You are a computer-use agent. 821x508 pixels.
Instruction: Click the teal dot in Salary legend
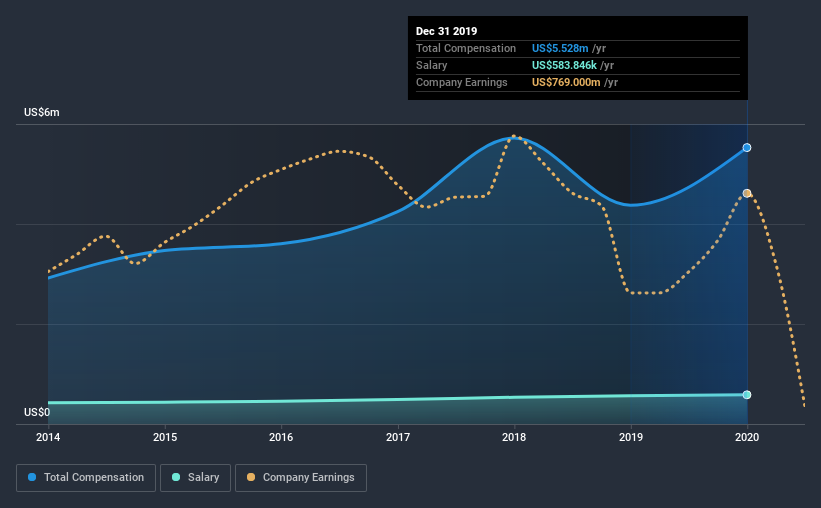pyautogui.click(x=176, y=477)
